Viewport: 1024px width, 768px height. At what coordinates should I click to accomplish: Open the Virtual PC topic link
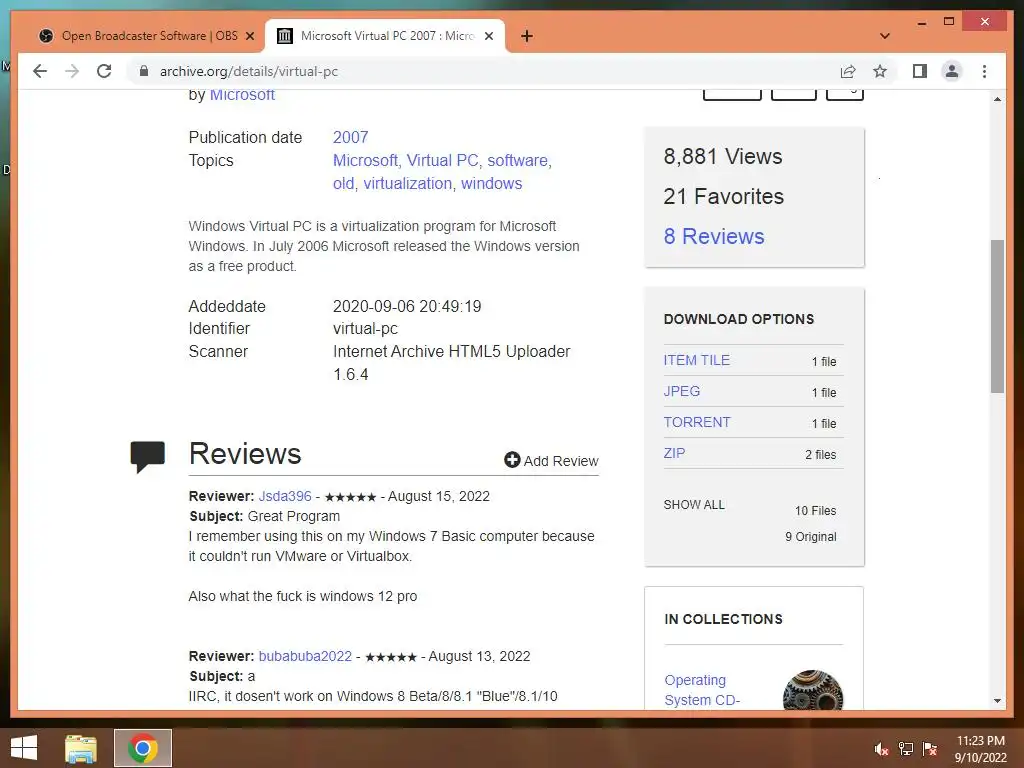tap(442, 160)
